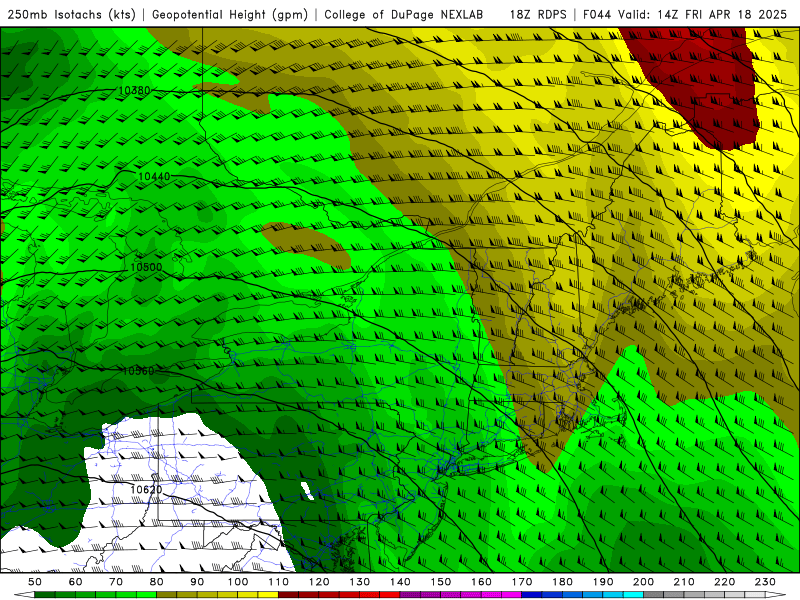800x600 pixels.
Task: Click the legend value 210
Action: click(x=684, y=582)
